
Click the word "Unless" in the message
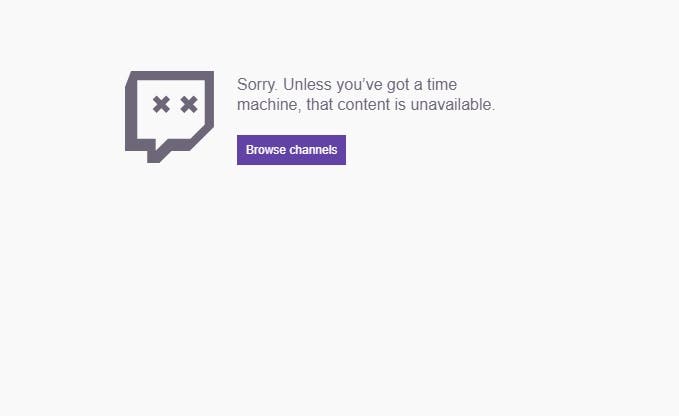(x=307, y=84)
